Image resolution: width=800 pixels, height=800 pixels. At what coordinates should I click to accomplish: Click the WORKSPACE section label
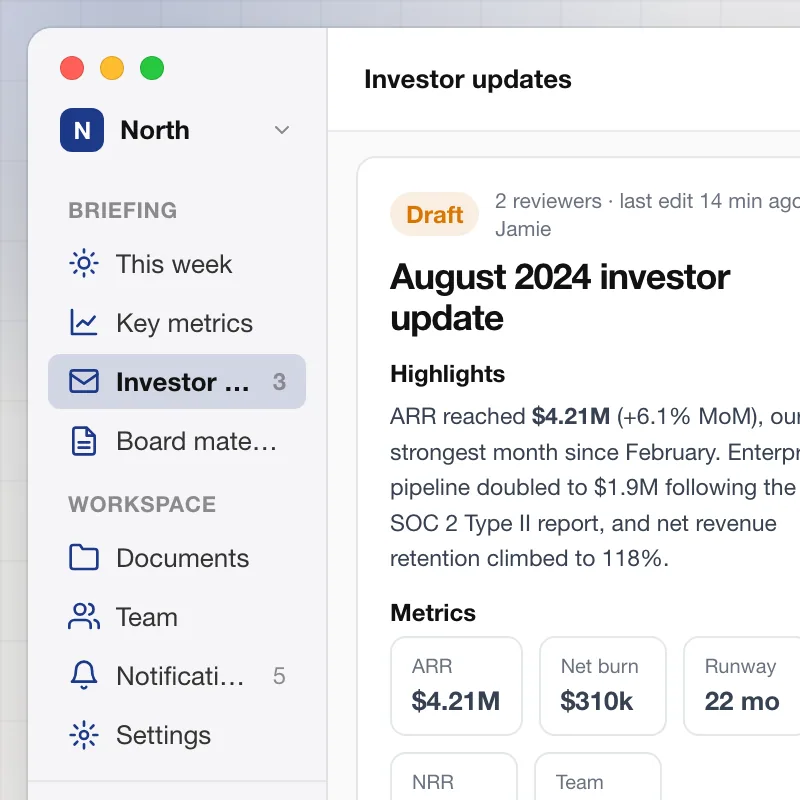pyautogui.click(x=142, y=504)
